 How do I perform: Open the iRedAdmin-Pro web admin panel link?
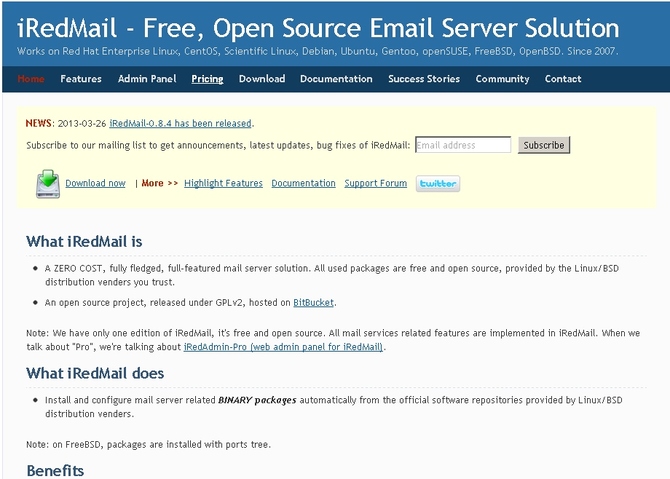(283, 347)
